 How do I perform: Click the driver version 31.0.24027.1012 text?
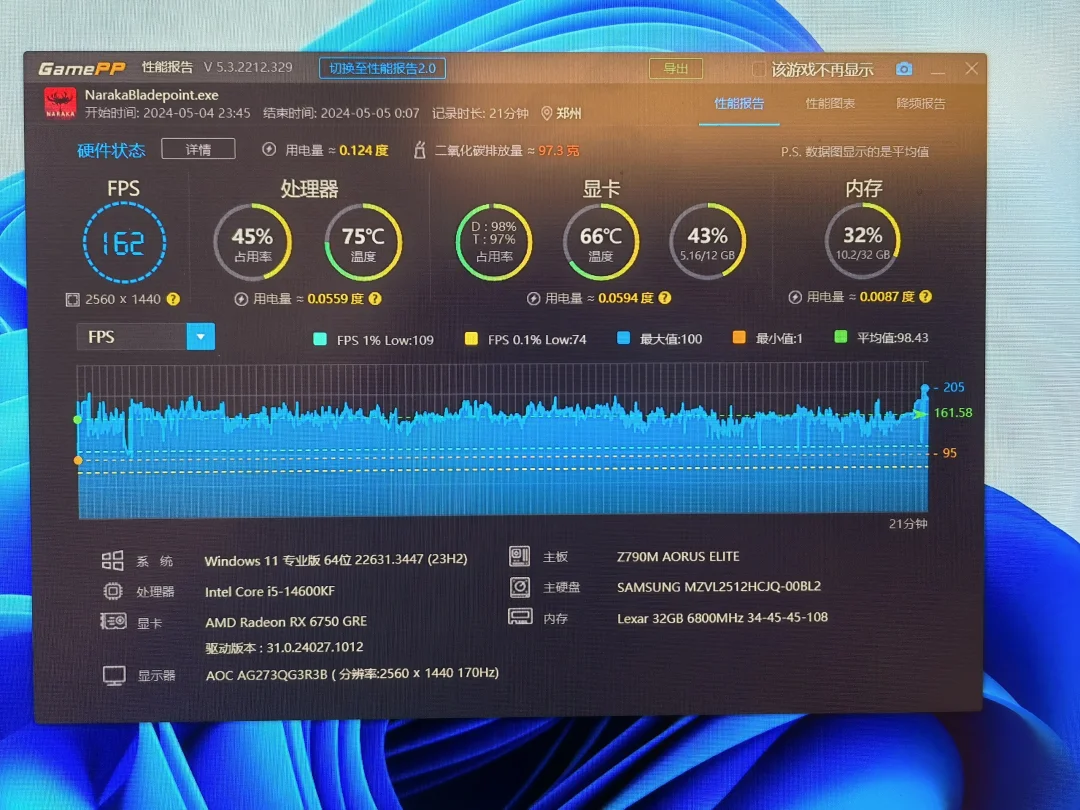tap(284, 647)
